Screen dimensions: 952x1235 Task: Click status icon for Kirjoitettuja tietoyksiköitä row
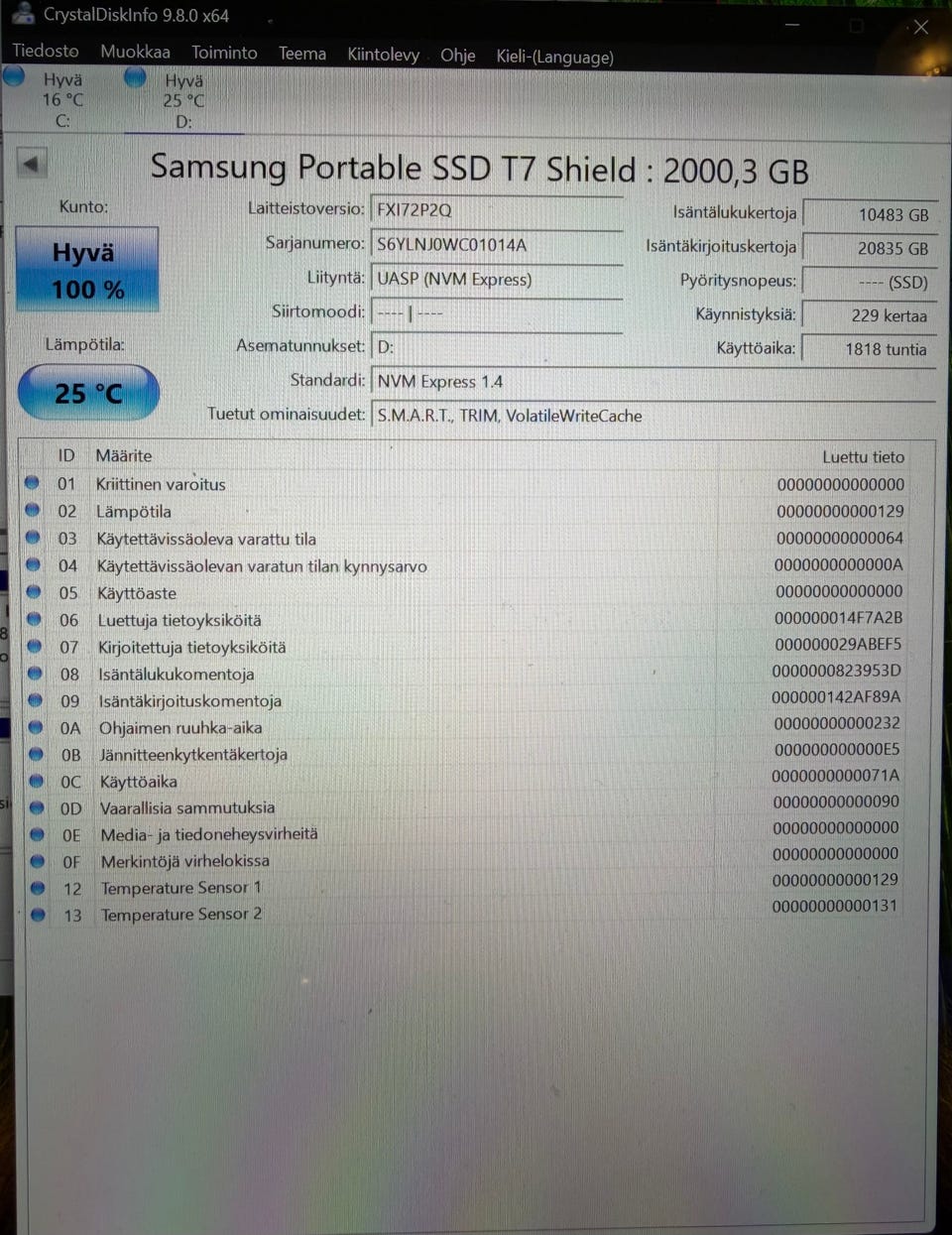point(35,645)
